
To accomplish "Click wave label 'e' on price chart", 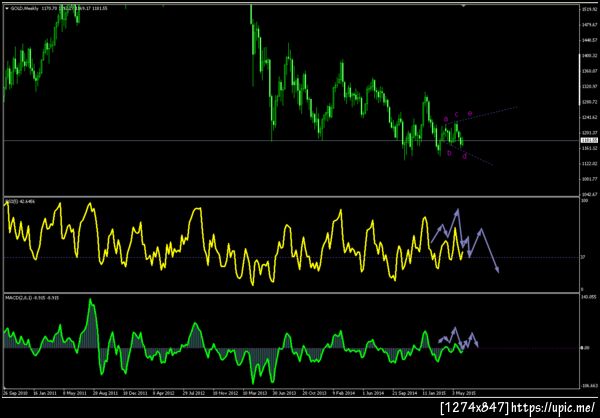I will [x=470, y=113].
